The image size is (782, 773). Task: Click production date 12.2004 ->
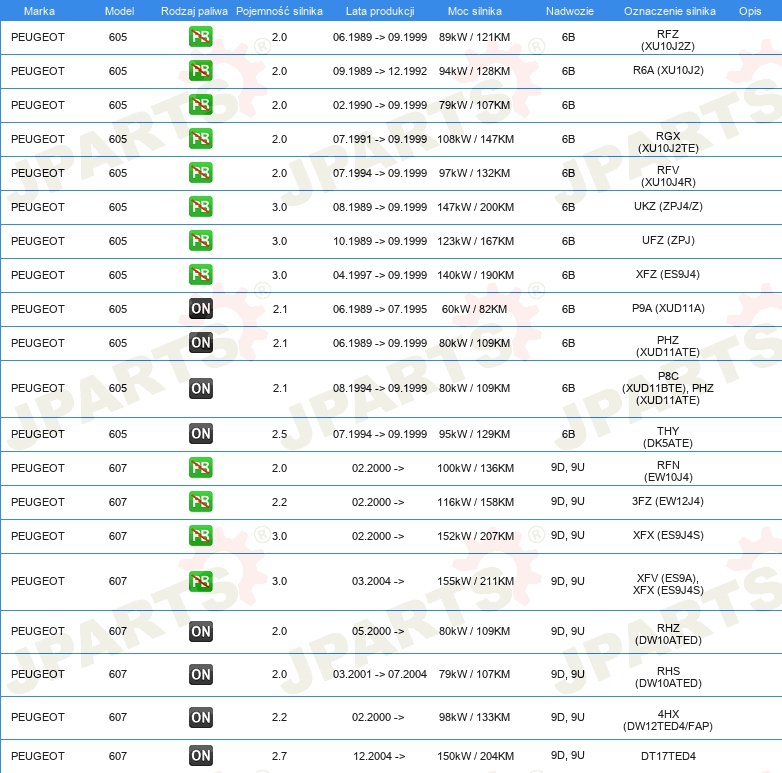(379, 756)
